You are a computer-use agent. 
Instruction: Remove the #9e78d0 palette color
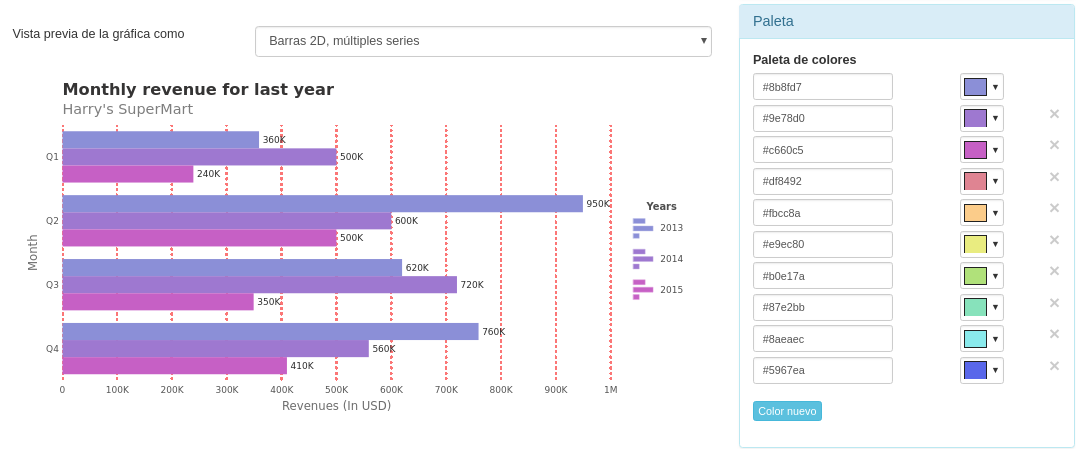(1054, 114)
